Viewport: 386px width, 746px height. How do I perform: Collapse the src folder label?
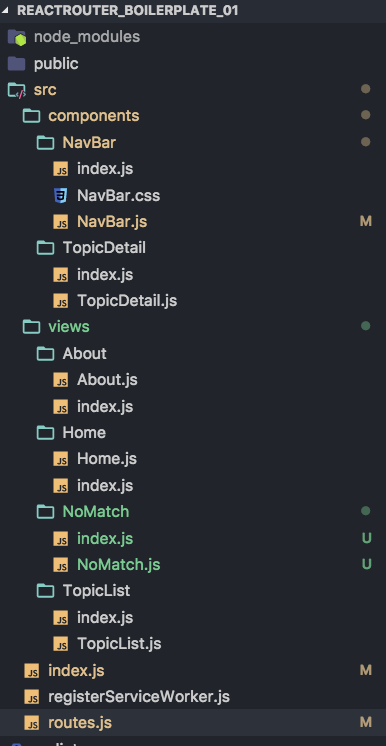point(45,90)
